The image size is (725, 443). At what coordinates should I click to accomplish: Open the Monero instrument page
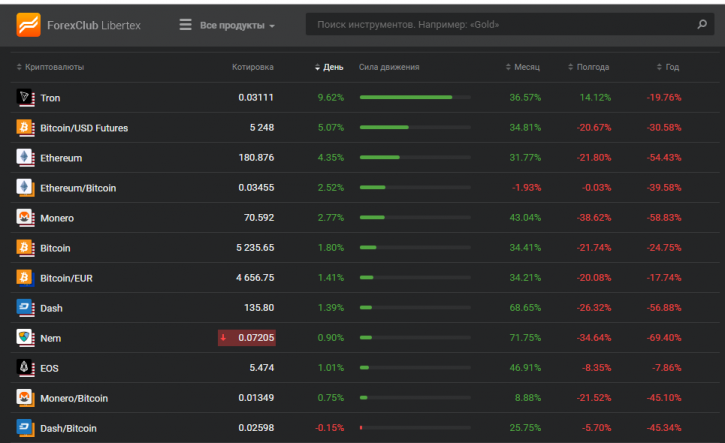click(57, 218)
